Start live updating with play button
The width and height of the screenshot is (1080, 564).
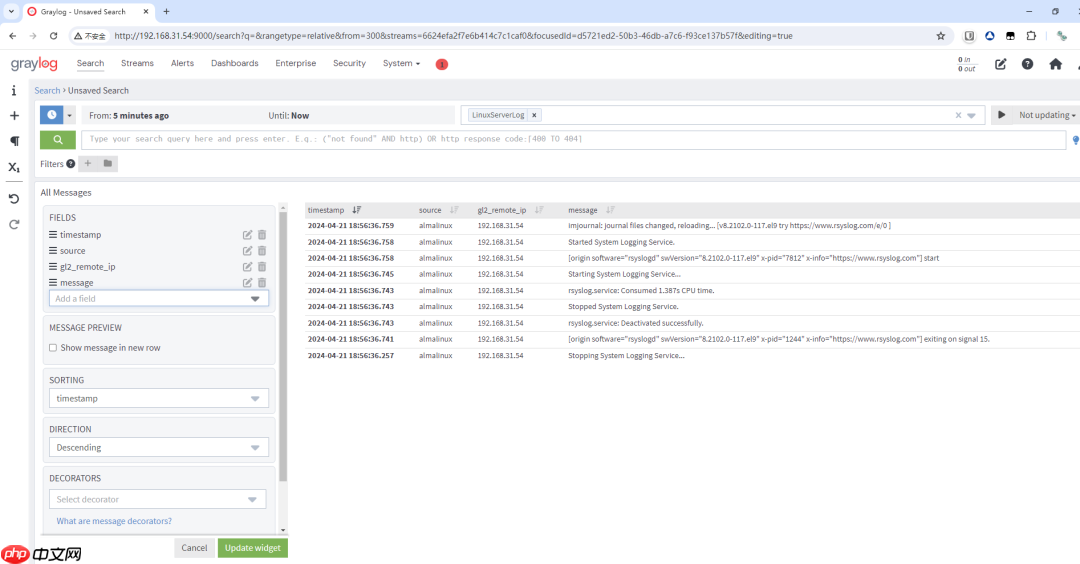click(x=1000, y=115)
